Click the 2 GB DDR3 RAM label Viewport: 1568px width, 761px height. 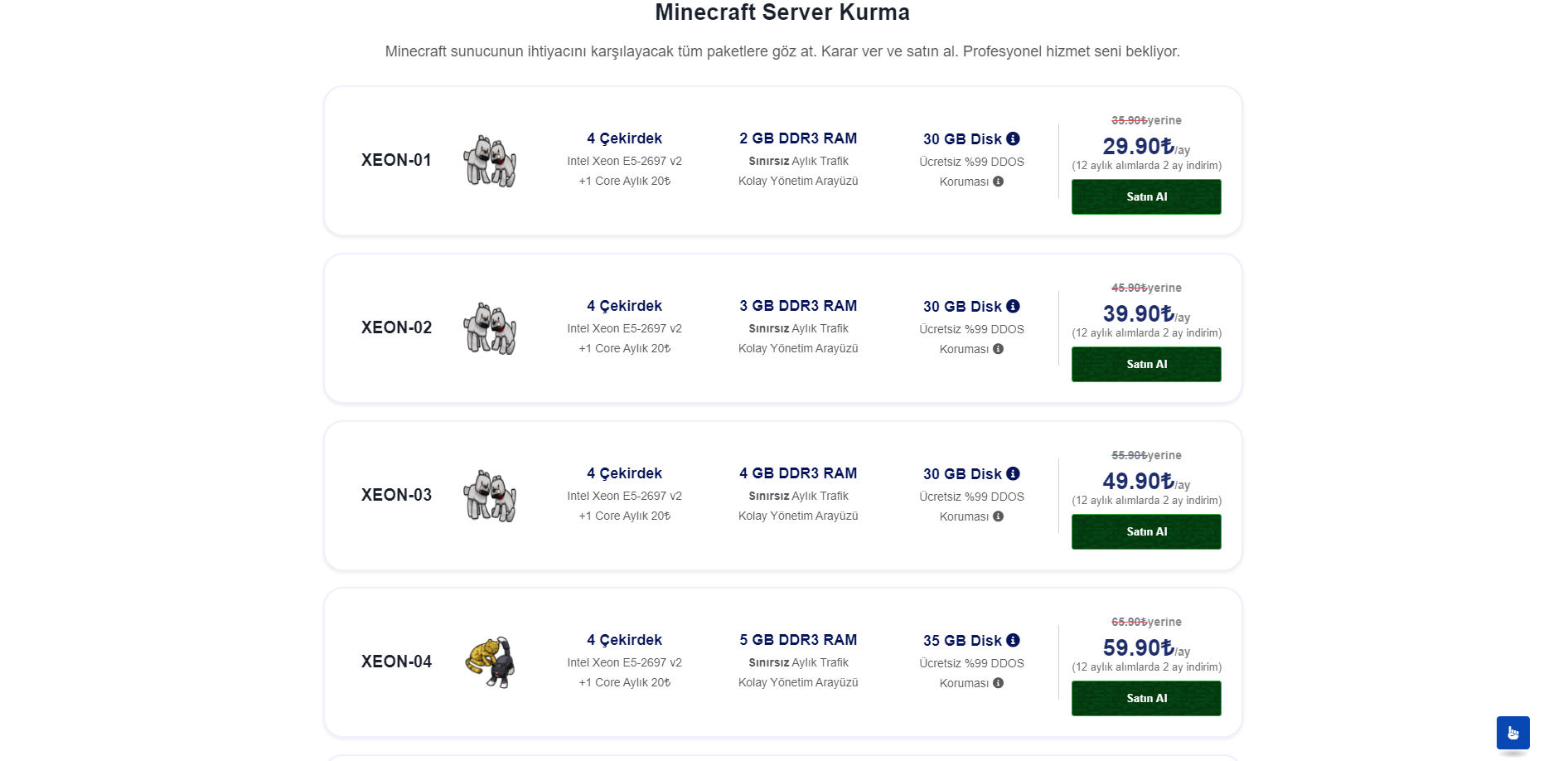[798, 138]
